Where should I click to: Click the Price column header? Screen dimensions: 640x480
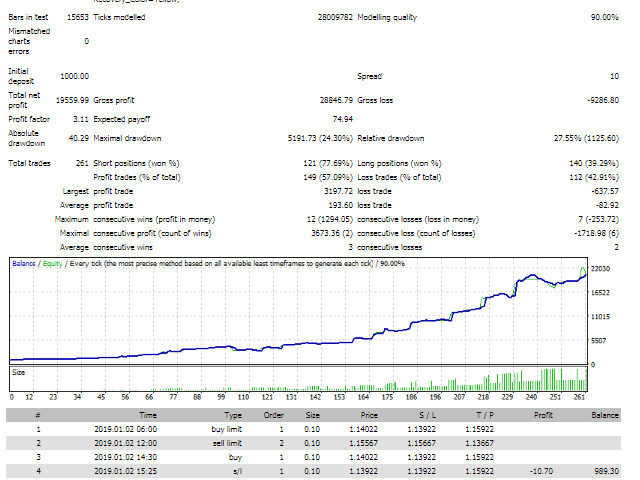[369, 415]
